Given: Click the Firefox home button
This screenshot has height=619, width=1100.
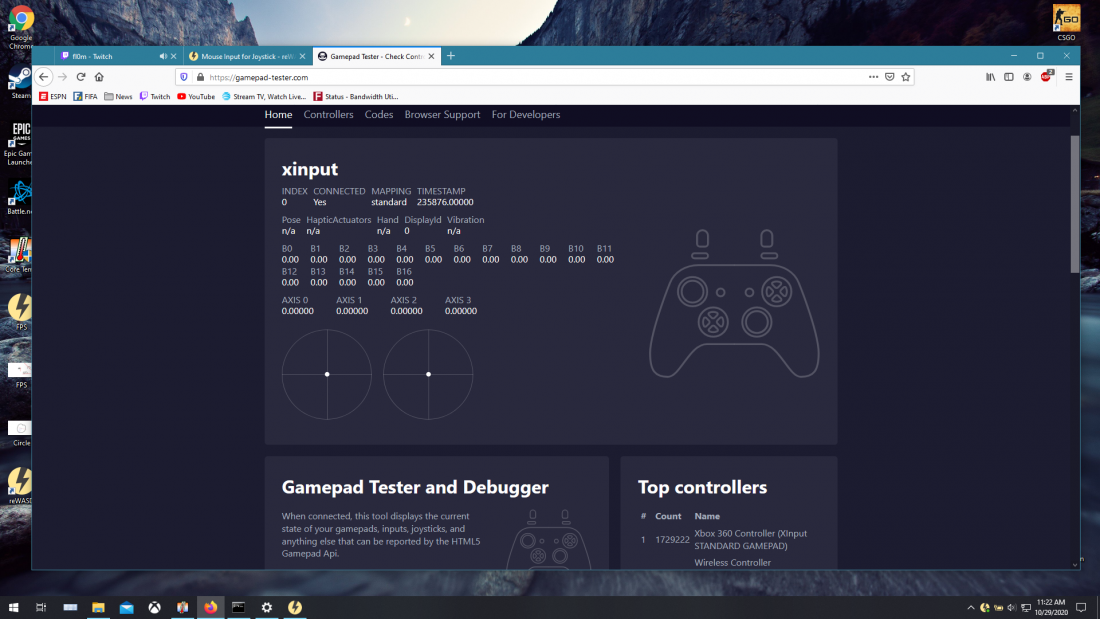Looking at the screenshot, I should [x=99, y=77].
